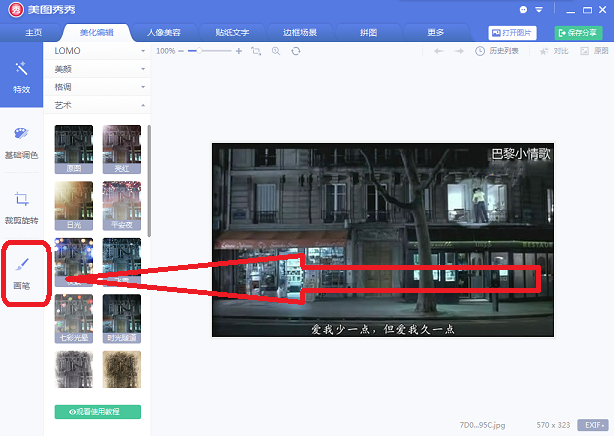Click the undo left arrow
Image resolution: width=614 pixels, height=436 pixels.
coord(439,51)
